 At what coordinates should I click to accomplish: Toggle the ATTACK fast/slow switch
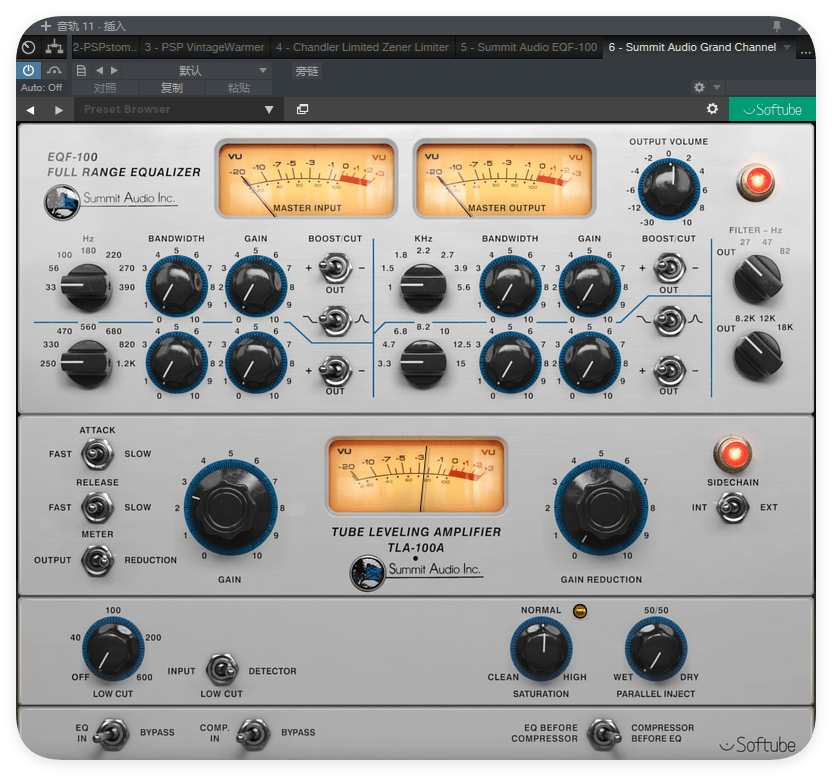(97, 454)
